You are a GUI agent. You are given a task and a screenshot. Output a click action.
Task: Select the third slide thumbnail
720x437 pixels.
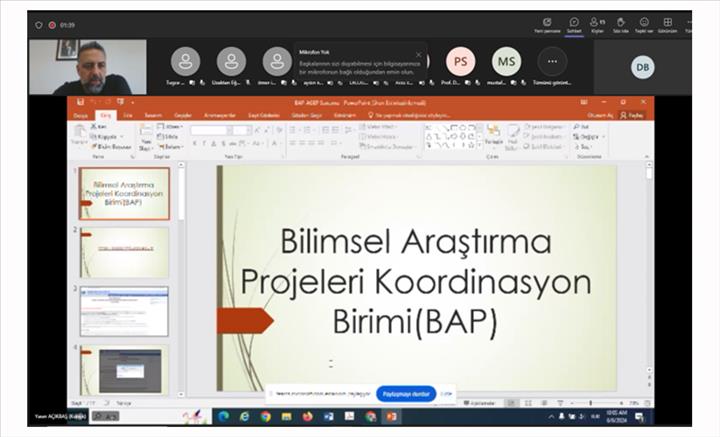[x=124, y=310]
